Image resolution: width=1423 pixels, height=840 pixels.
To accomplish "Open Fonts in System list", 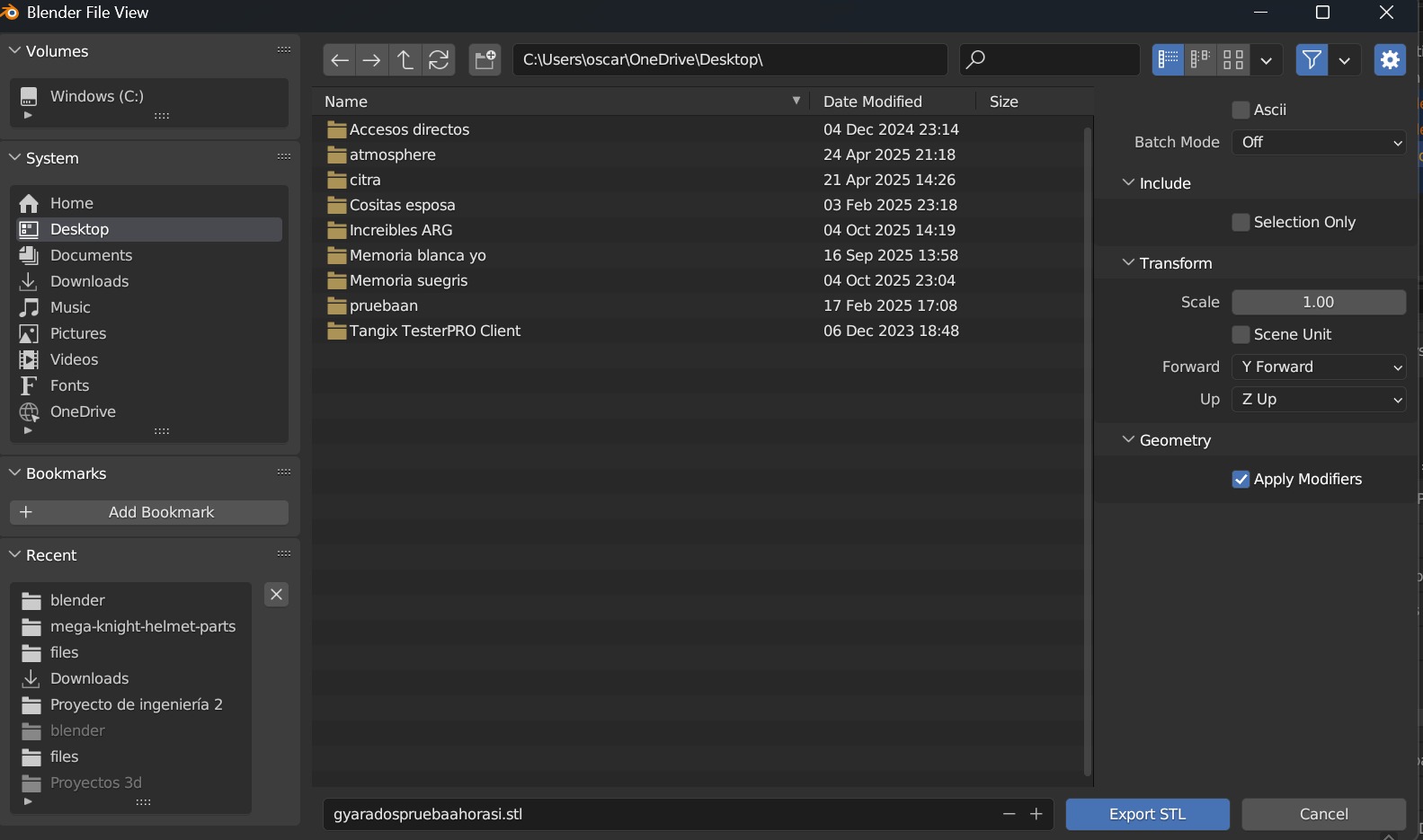I will tap(149, 385).
